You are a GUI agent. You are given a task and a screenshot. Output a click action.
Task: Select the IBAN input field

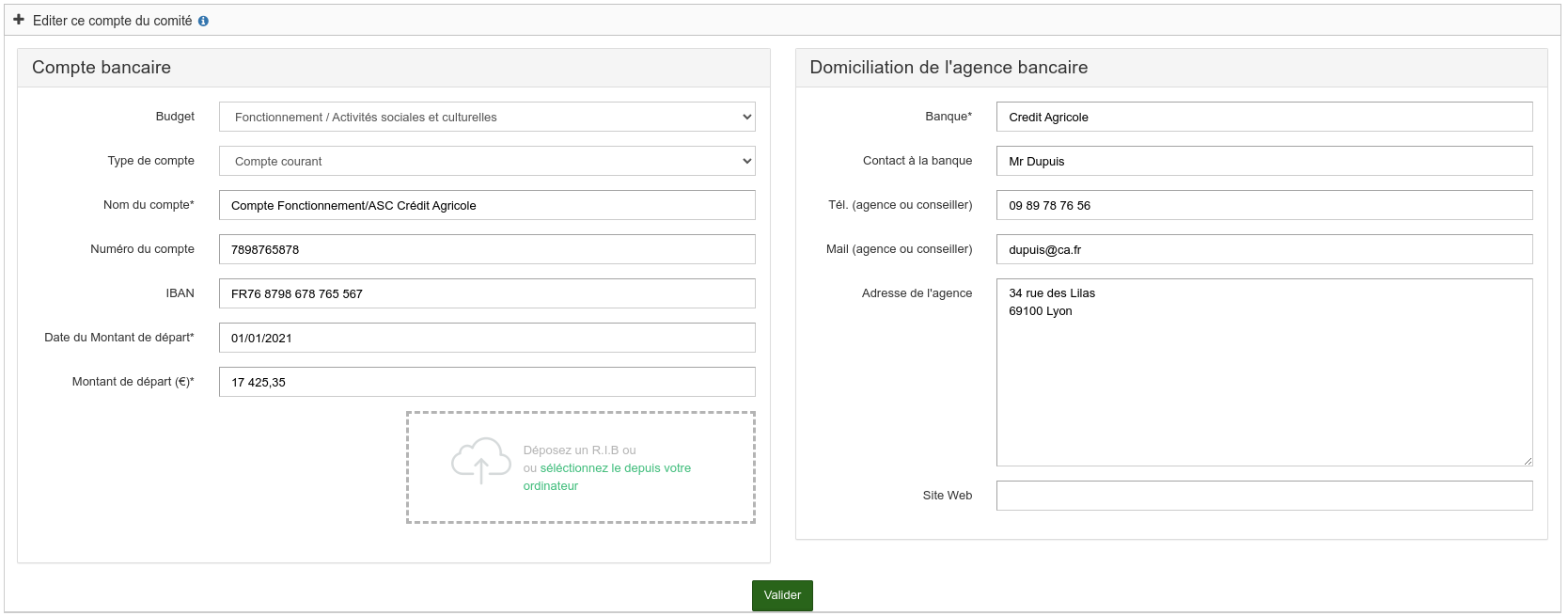486,293
